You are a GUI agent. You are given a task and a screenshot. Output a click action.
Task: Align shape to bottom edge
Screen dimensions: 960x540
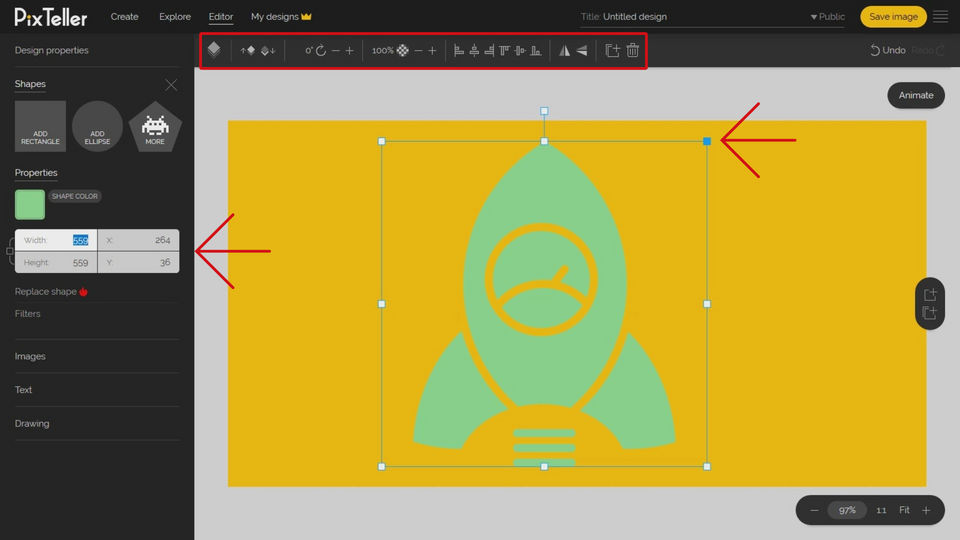(x=536, y=50)
